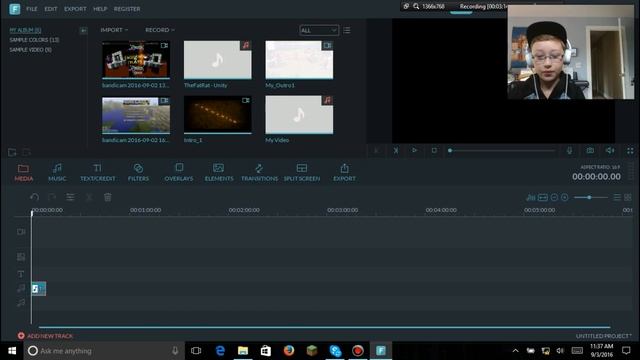Select the bandicam 2016-09-02 16 clip thumbnail
Viewport: 640px width, 360px height.
(x=136, y=115)
